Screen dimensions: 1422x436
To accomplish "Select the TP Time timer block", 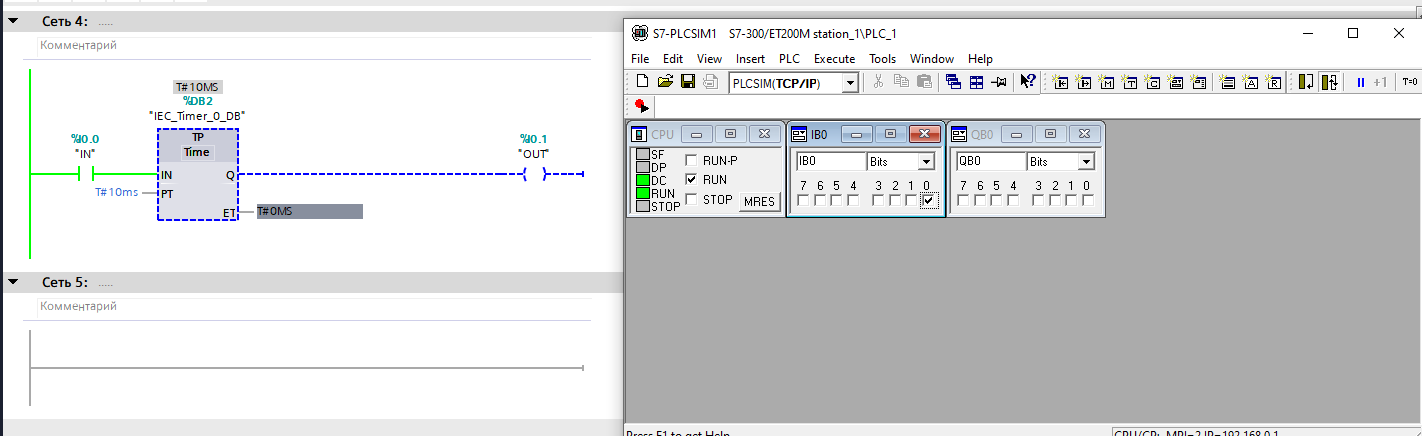I will pyautogui.click(x=197, y=174).
